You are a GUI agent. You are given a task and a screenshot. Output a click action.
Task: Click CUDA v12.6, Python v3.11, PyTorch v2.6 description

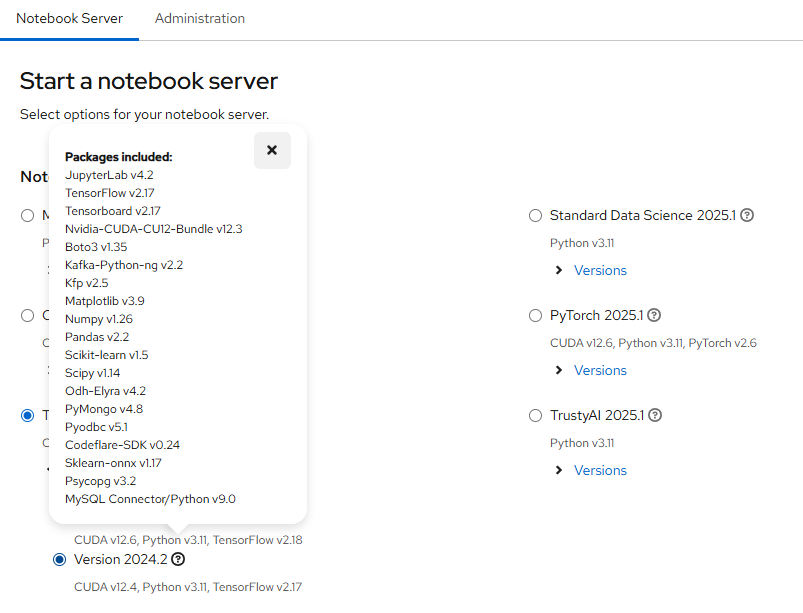pos(653,343)
